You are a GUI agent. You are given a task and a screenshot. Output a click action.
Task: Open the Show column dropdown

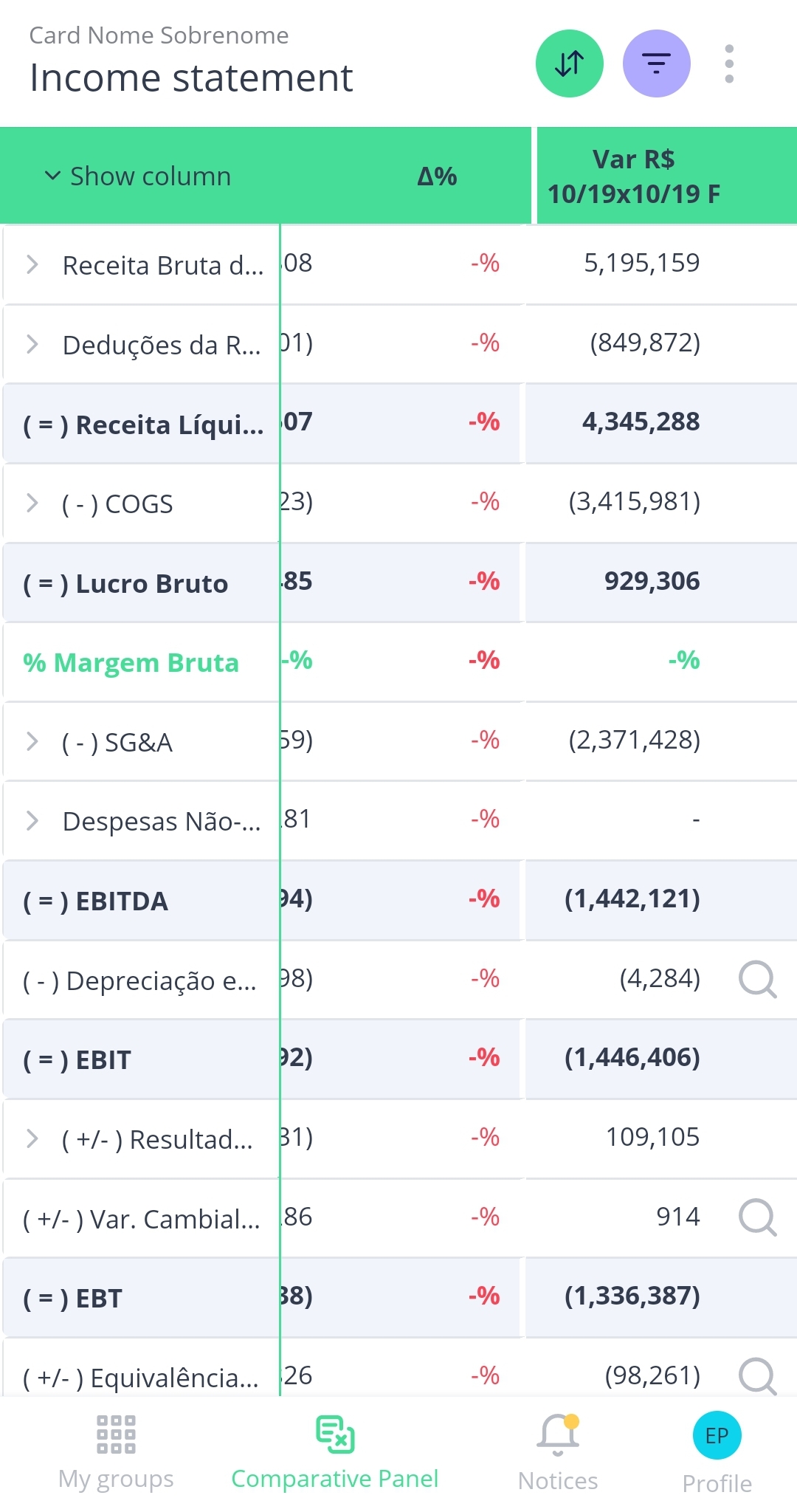pyautogui.click(x=138, y=176)
